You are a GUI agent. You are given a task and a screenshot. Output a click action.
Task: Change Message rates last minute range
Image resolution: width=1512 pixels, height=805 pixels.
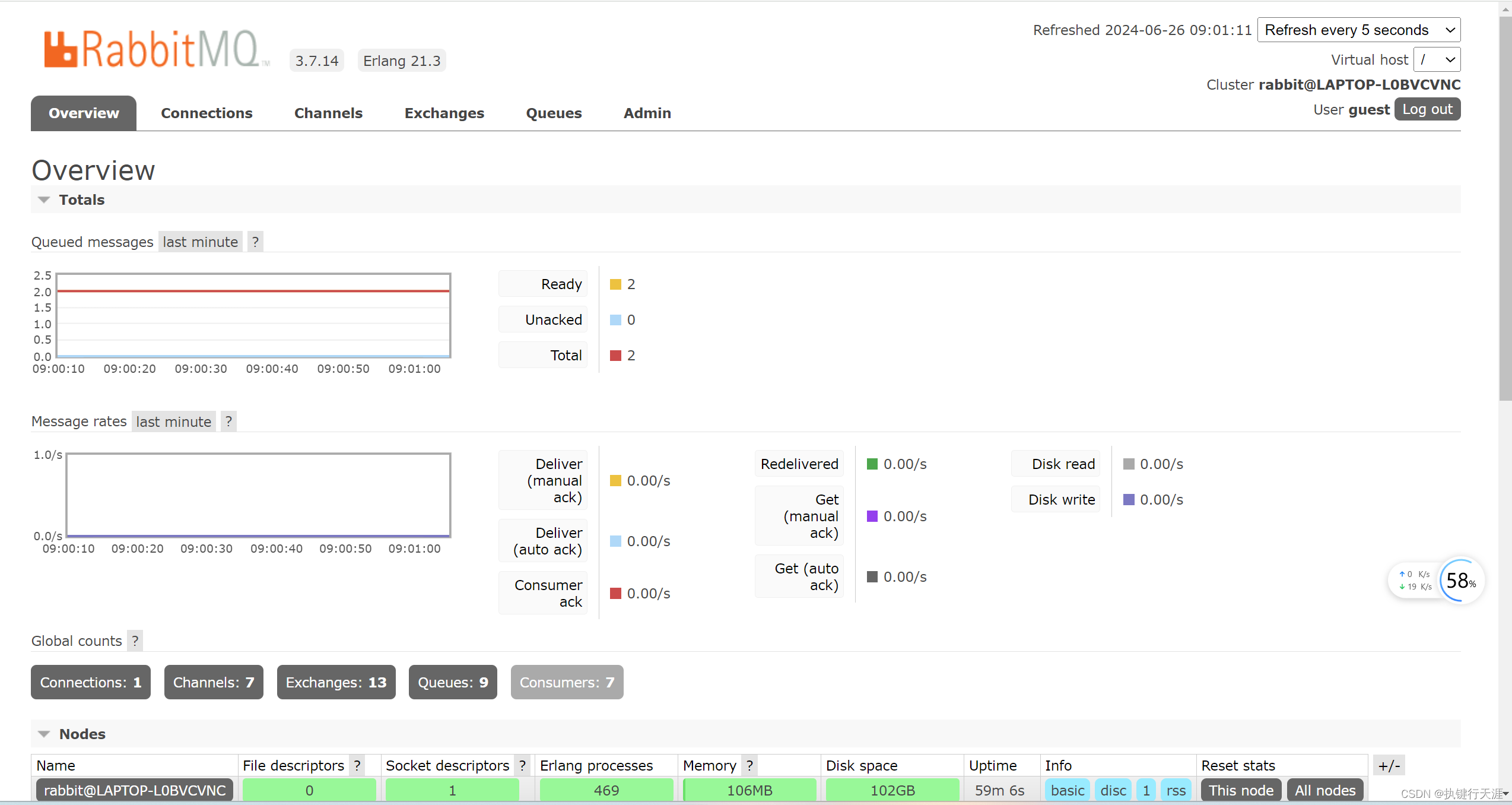(174, 421)
